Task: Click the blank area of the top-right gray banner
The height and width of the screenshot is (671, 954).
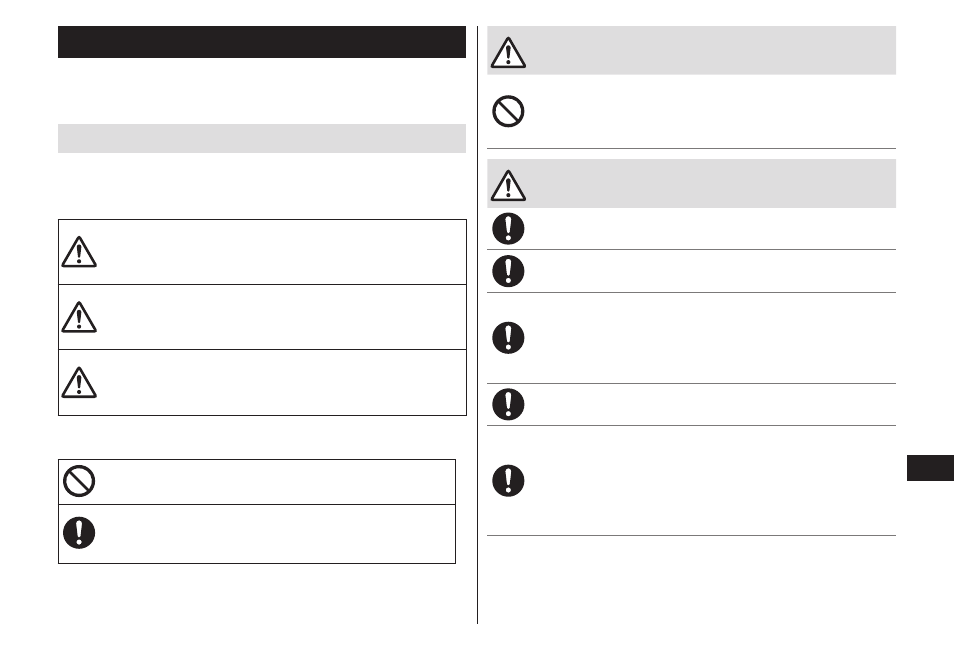Action: (x=710, y=51)
